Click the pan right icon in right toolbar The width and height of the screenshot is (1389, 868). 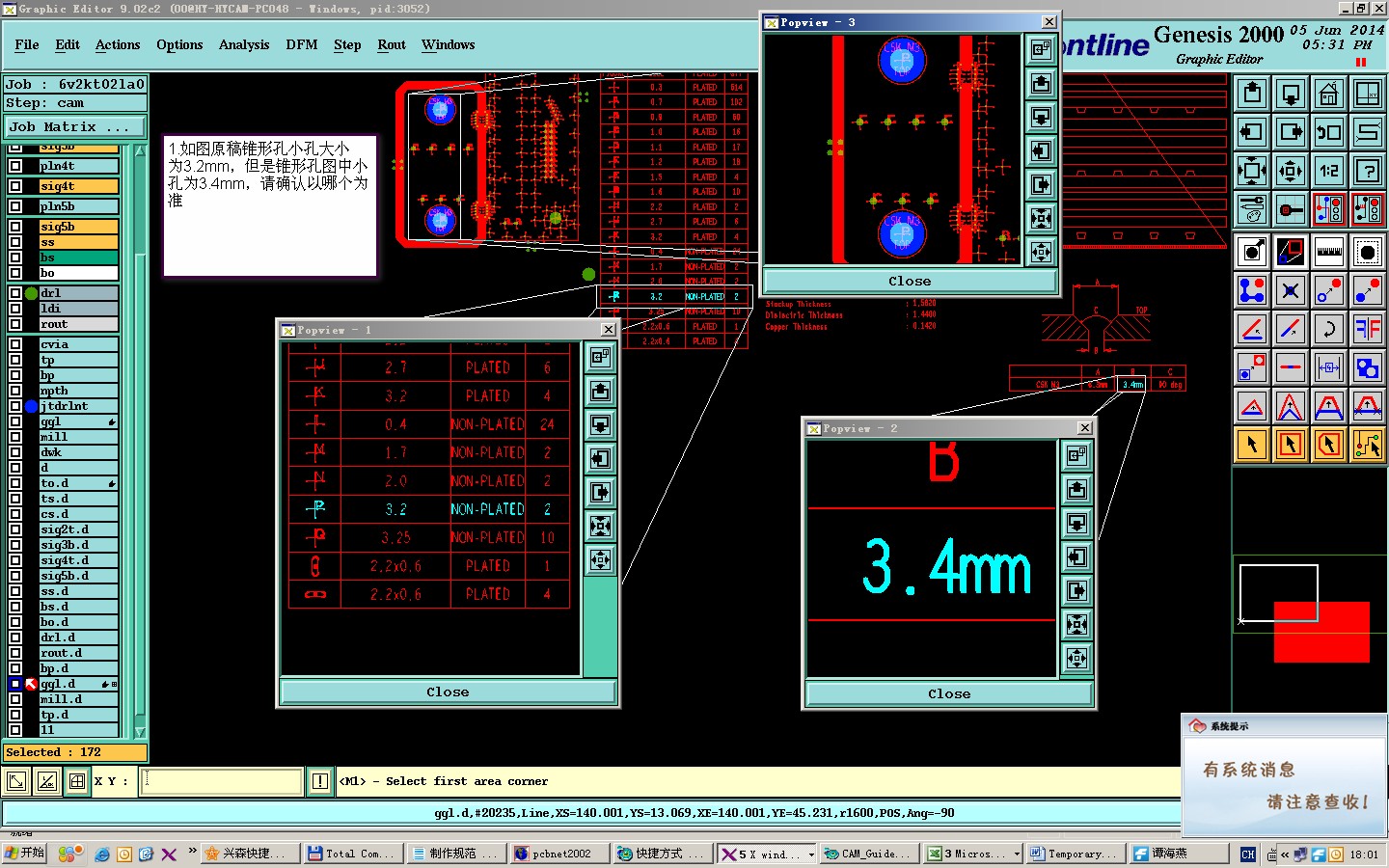click(1291, 132)
